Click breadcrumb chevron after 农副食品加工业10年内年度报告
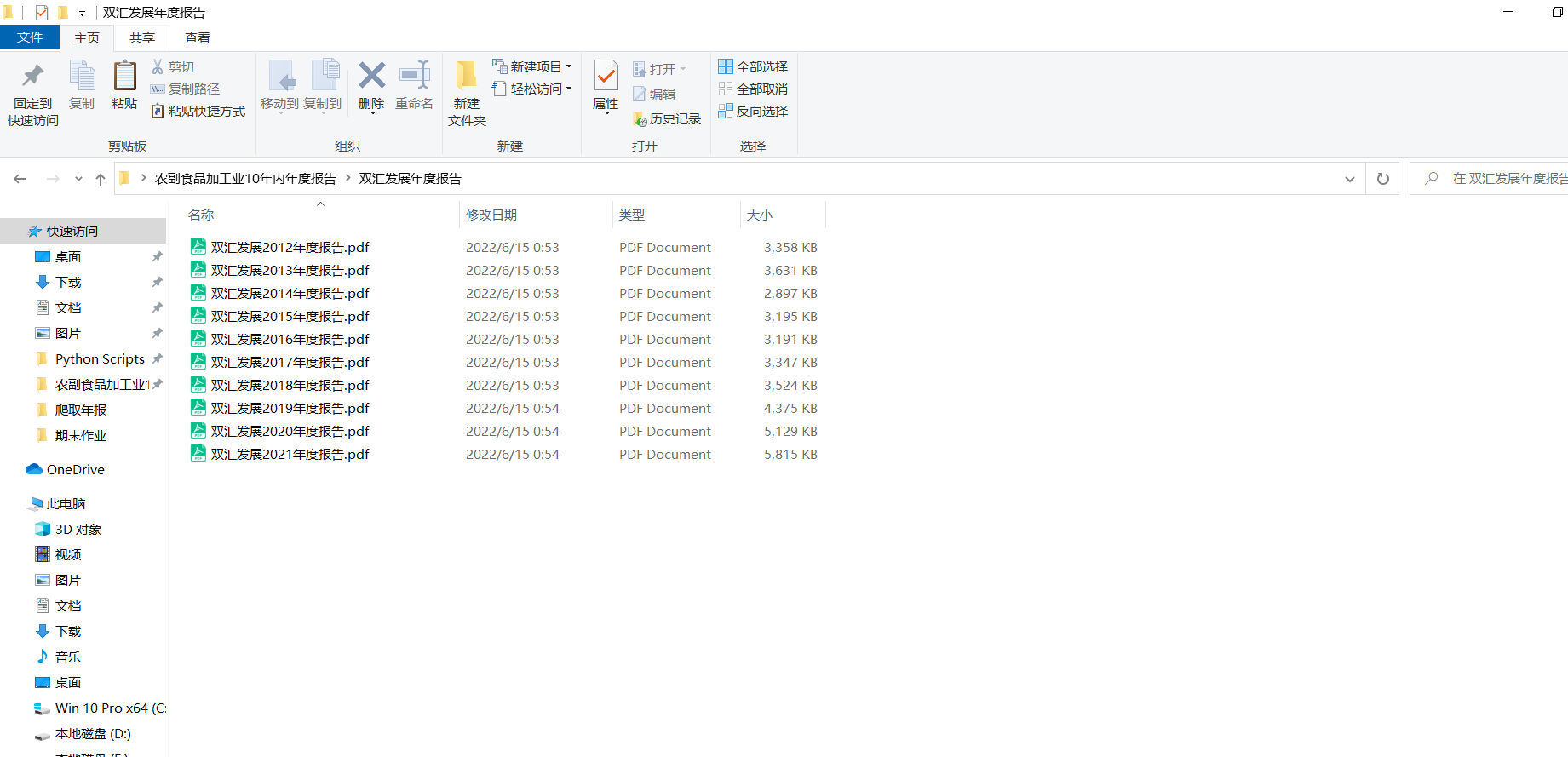This screenshot has height=757, width=1568. click(x=348, y=178)
